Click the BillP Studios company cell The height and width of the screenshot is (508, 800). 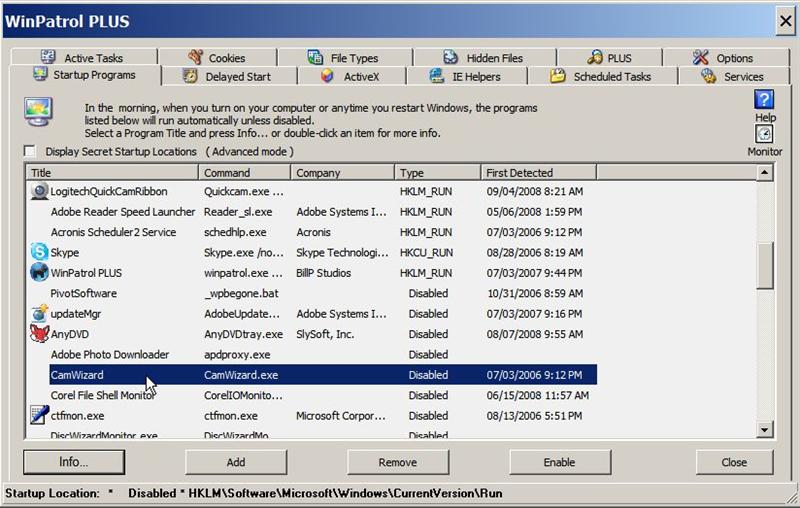323,273
